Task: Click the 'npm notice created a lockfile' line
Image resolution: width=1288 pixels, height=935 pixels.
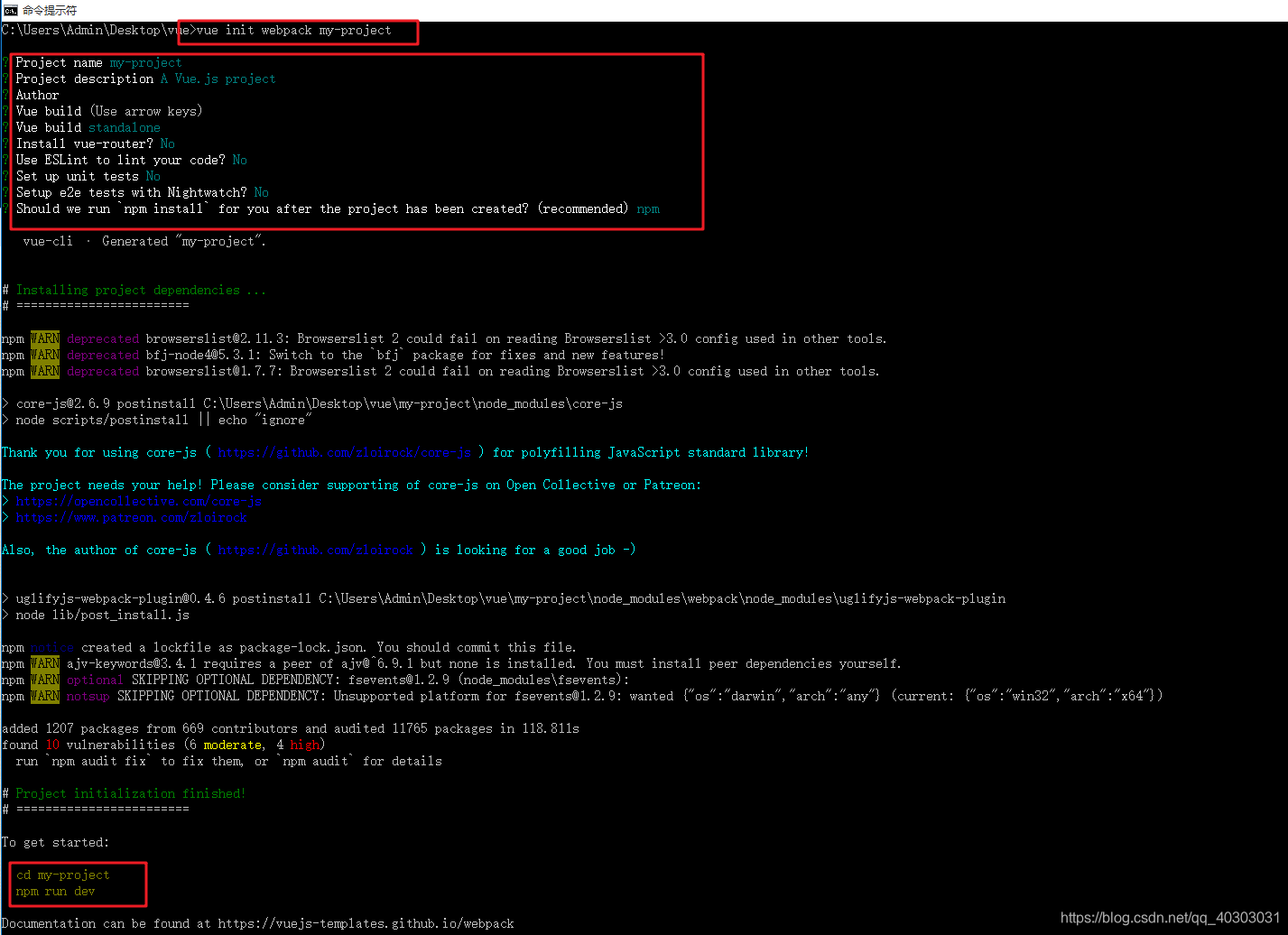Action: click(289, 647)
